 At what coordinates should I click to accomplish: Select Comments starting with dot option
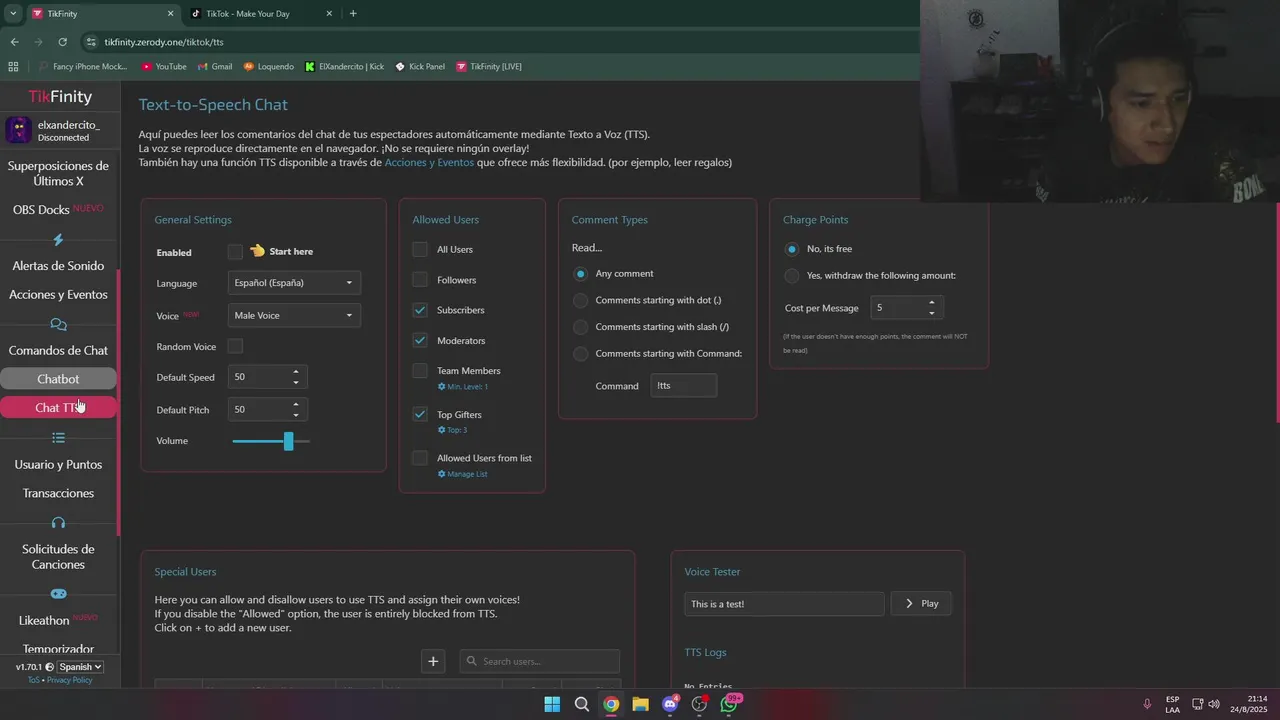580,300
